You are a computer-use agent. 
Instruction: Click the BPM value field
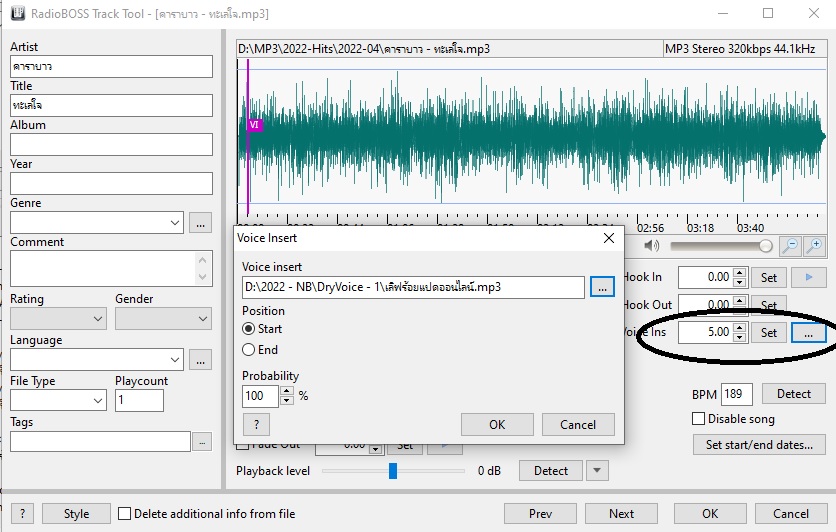736,394
